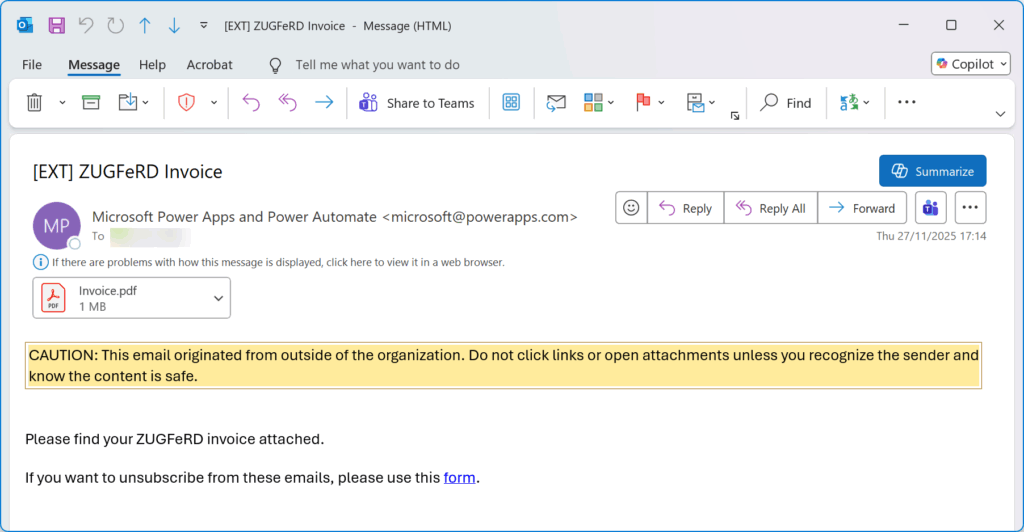Click the Tell me what you want to do field

coord(377,65)
